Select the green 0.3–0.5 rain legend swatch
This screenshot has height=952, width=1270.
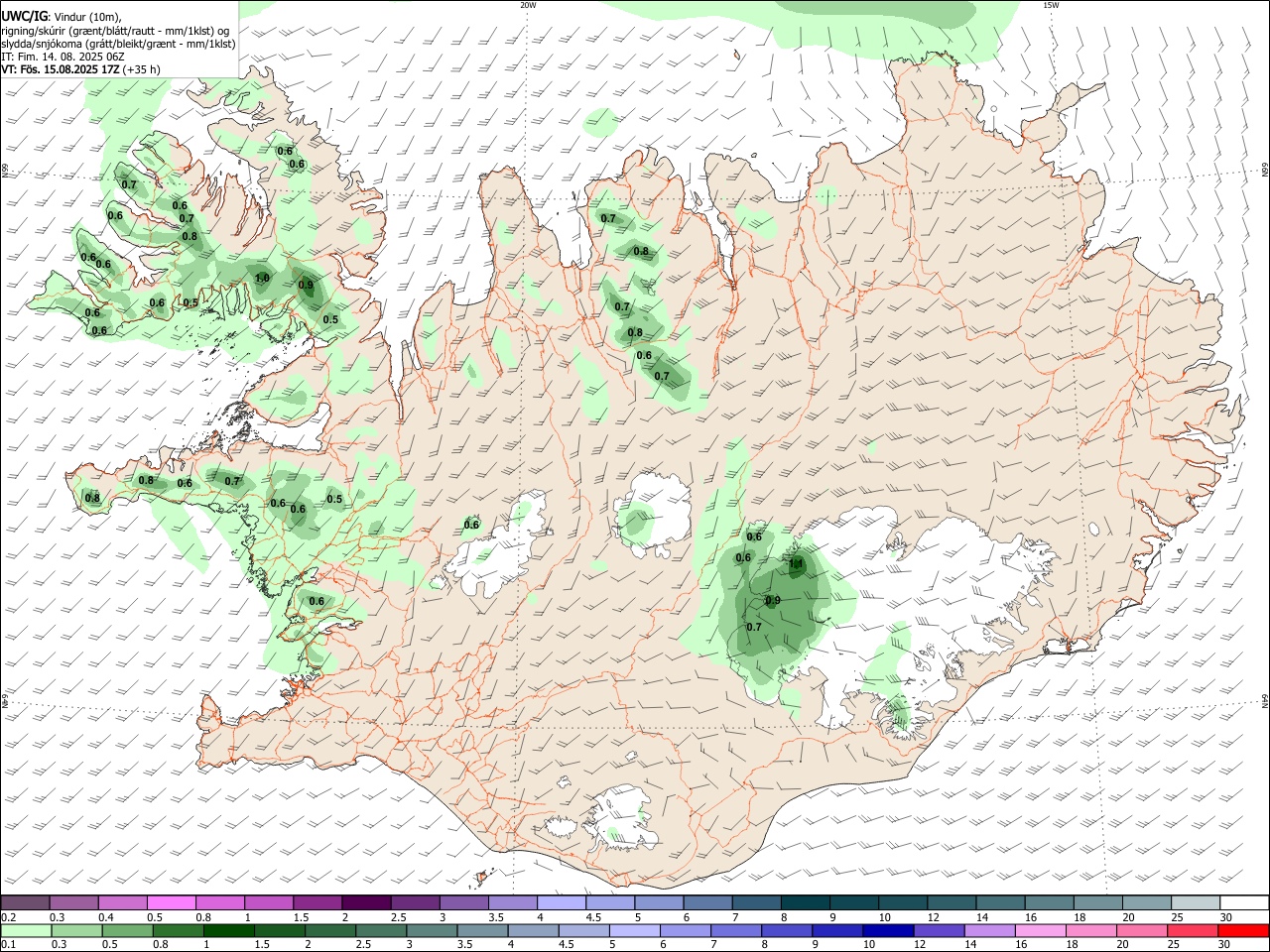74,931
